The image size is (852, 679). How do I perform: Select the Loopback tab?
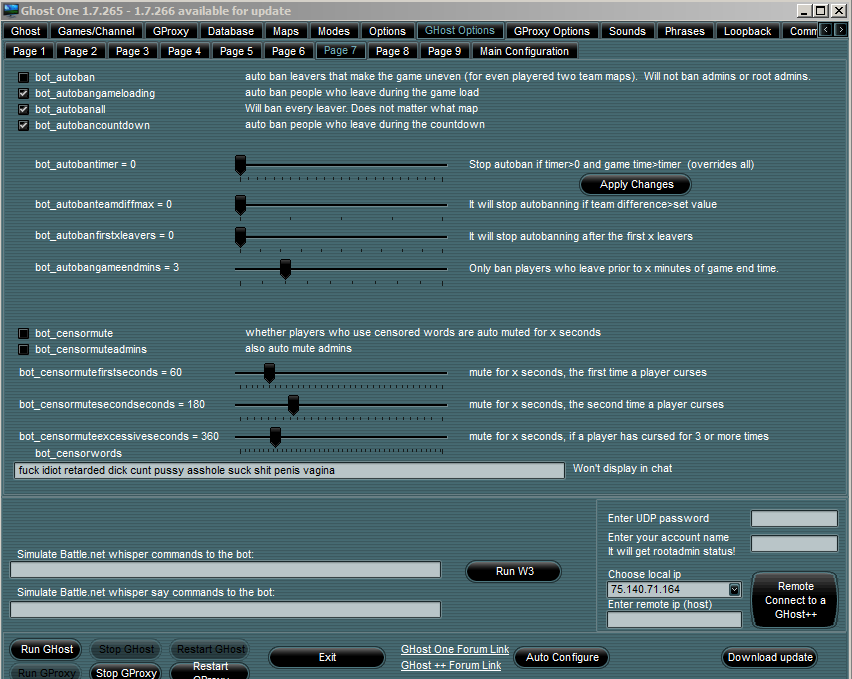[x=747, y=31]
